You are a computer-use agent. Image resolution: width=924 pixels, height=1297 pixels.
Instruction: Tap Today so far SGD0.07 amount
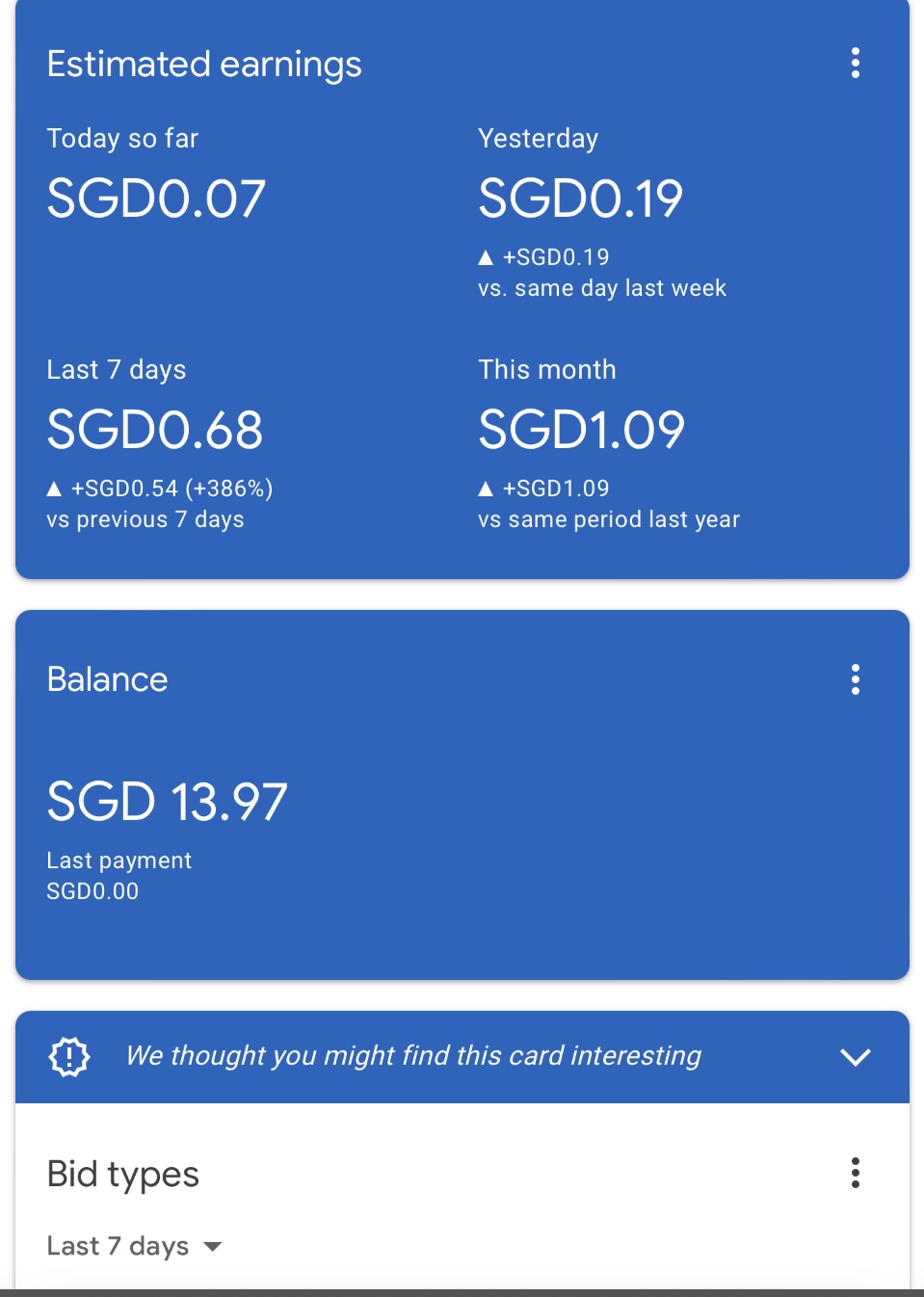tap(156, 199)
